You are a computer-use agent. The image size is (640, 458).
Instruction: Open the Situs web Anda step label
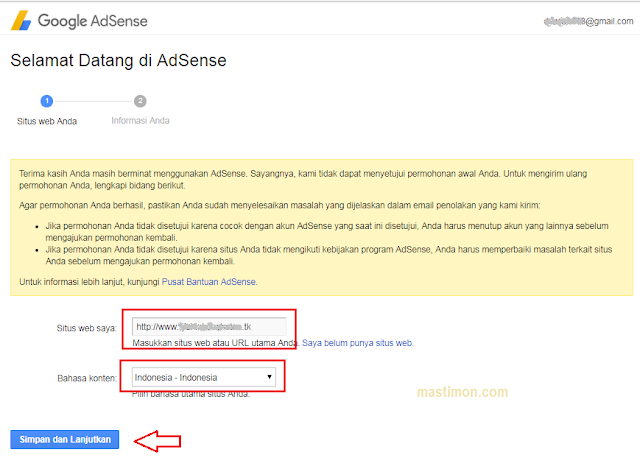click(47, 121)
